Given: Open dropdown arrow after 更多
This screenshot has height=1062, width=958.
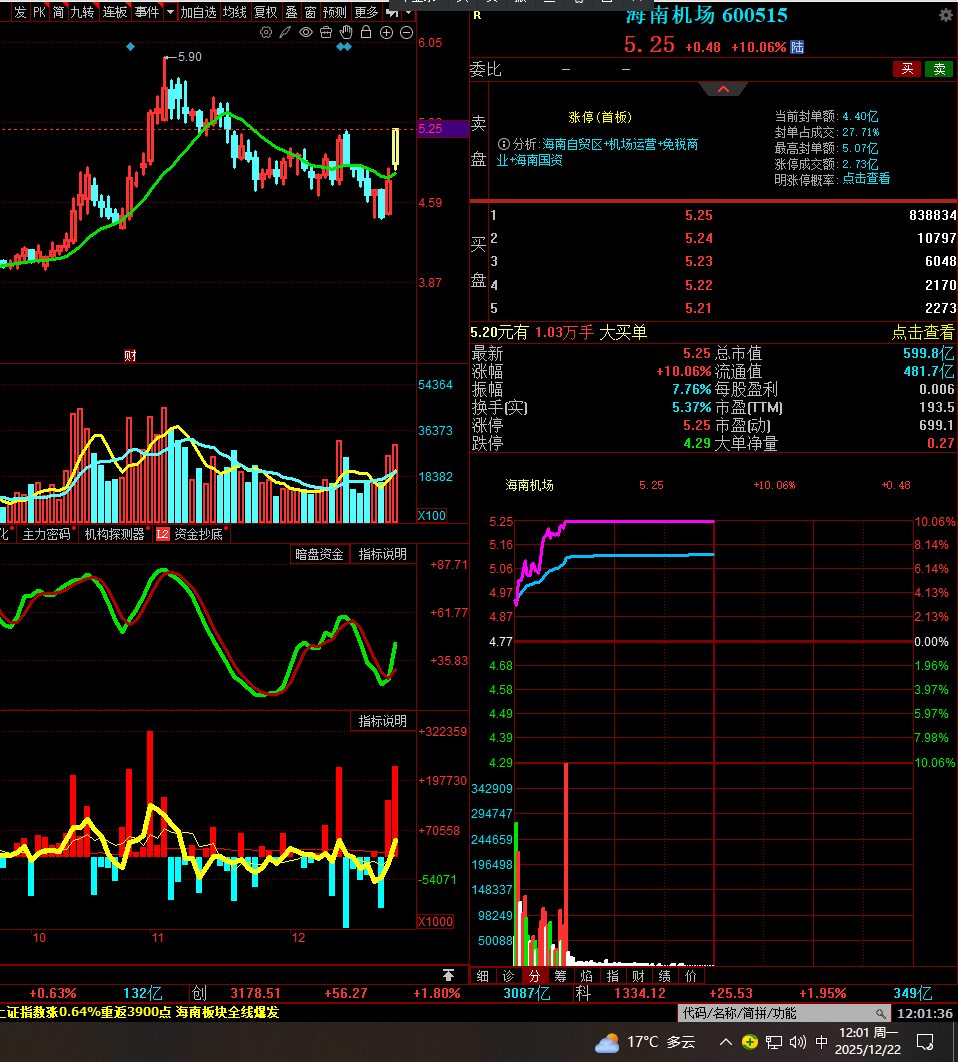Looking at the screenshot, I should click(x=408, y=12).
